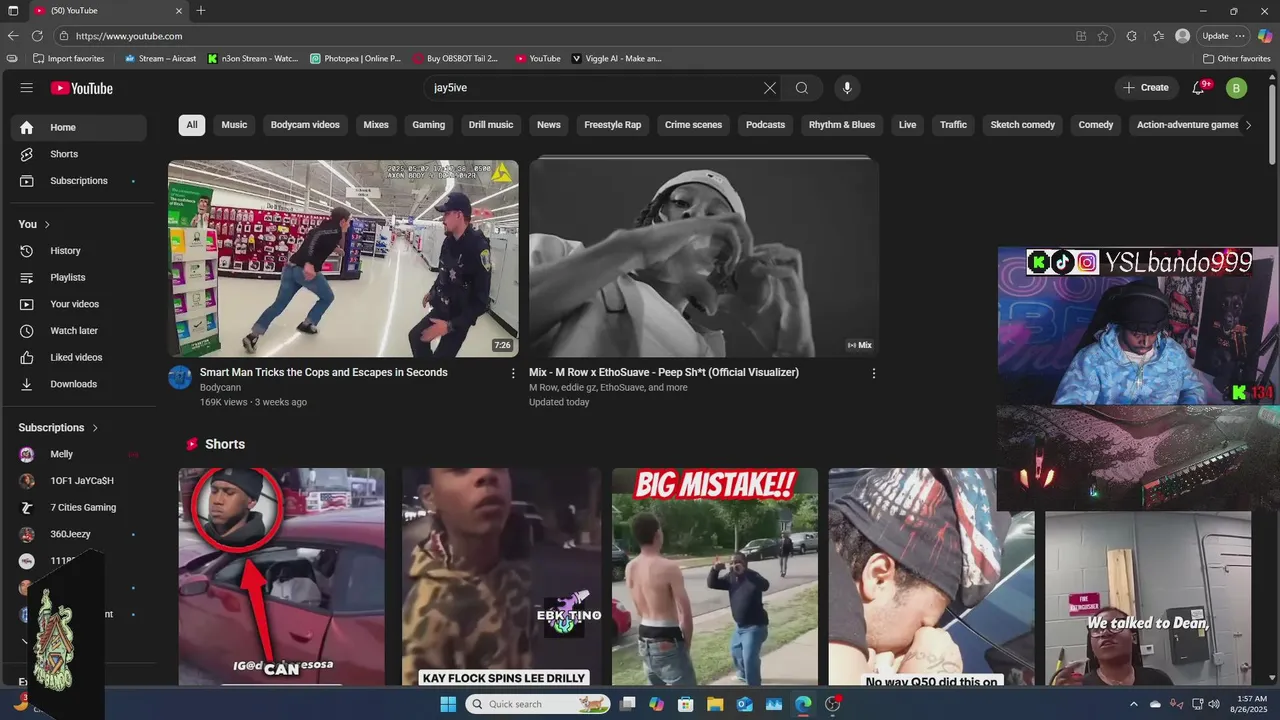The image size is (1280, 720).
Task: Add page to favorites with star icon
Action: tap(1102, 36)
